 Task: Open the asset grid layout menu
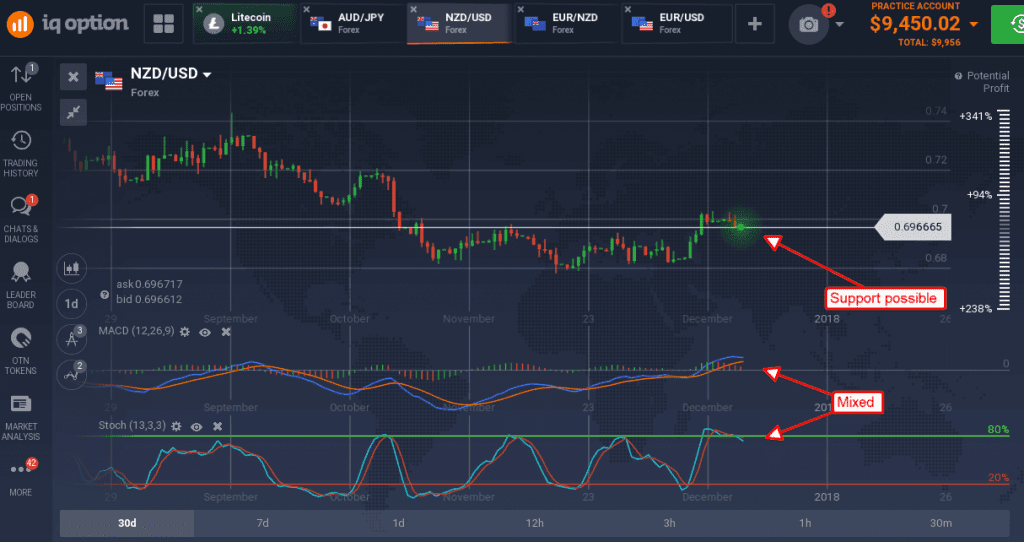[163, 24]
